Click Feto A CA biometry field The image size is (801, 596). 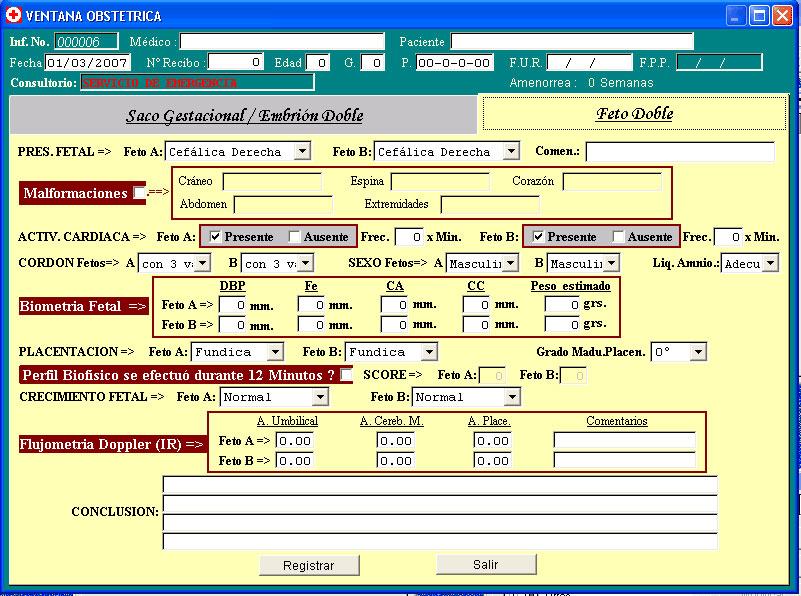[394, 305]
